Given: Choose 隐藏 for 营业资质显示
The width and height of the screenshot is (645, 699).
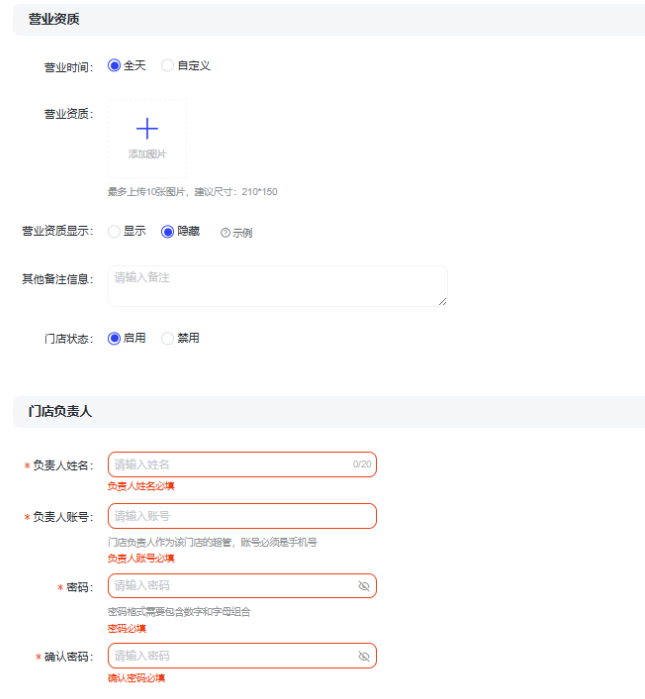Looking at the screenshot, I should coord(168,231).
